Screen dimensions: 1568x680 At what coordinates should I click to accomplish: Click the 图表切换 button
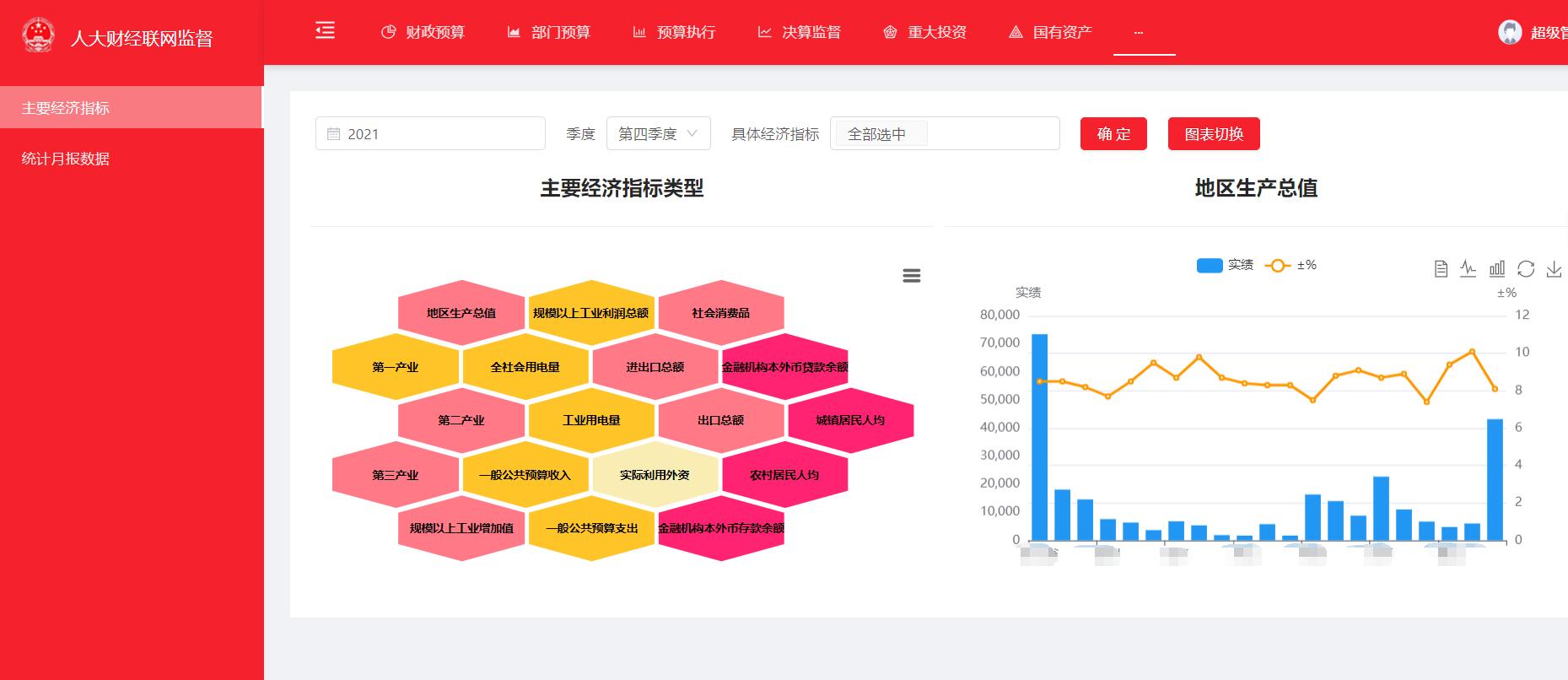(x=1214, y=133)
